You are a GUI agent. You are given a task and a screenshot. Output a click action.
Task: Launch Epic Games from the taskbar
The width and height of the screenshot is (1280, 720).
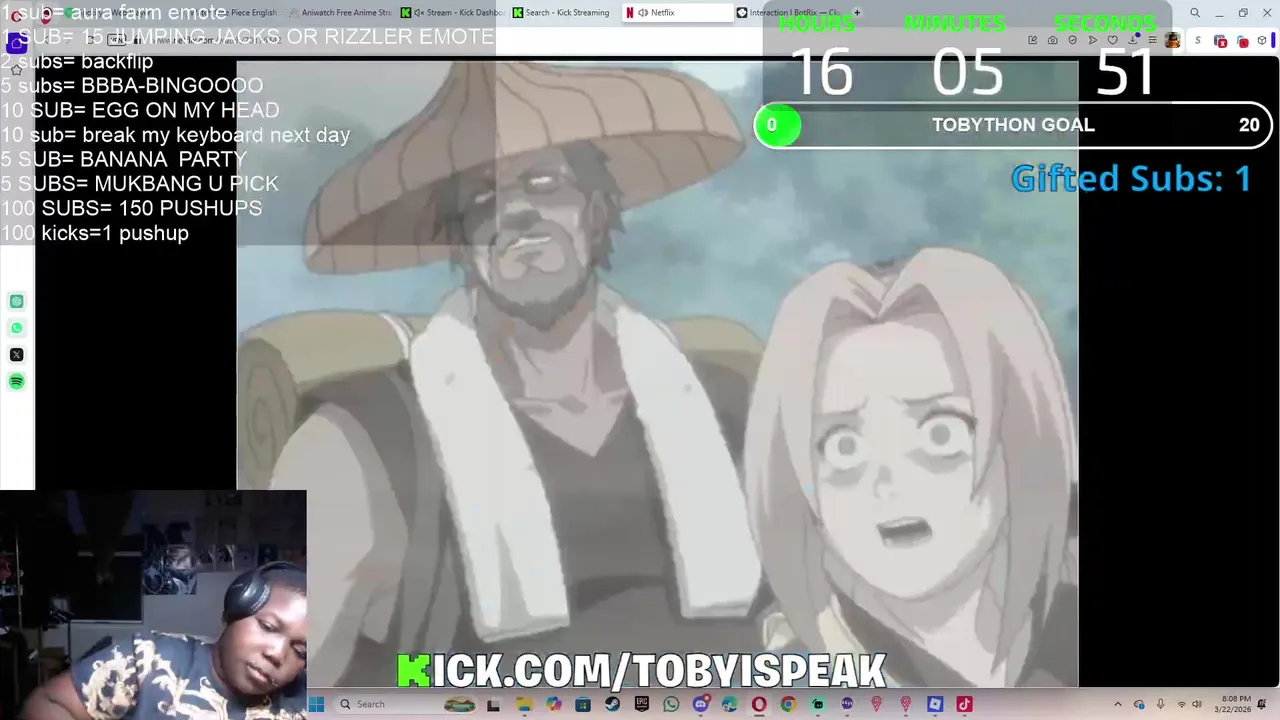(x=641, y=705)
